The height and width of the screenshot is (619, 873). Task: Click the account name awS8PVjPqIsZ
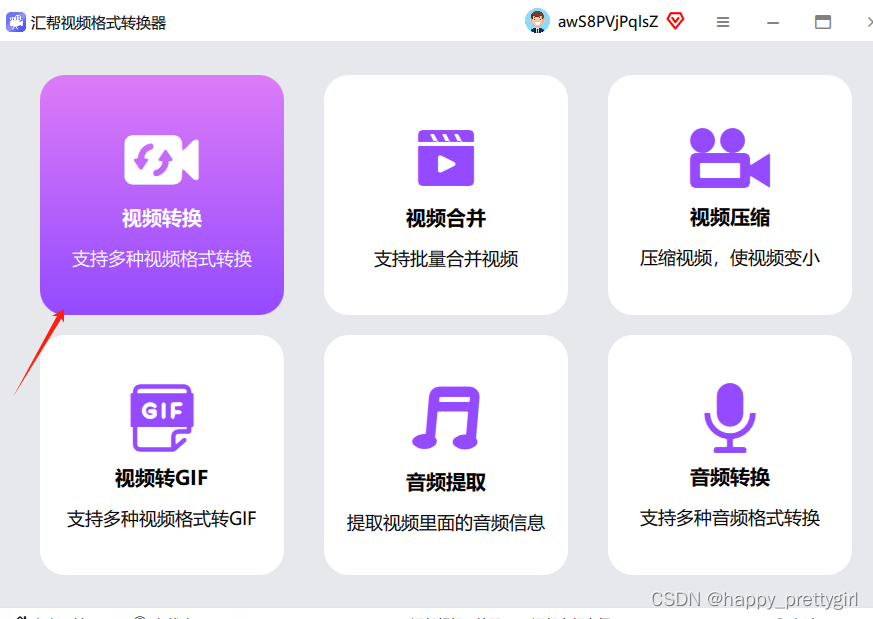click(x=603, y=20)
